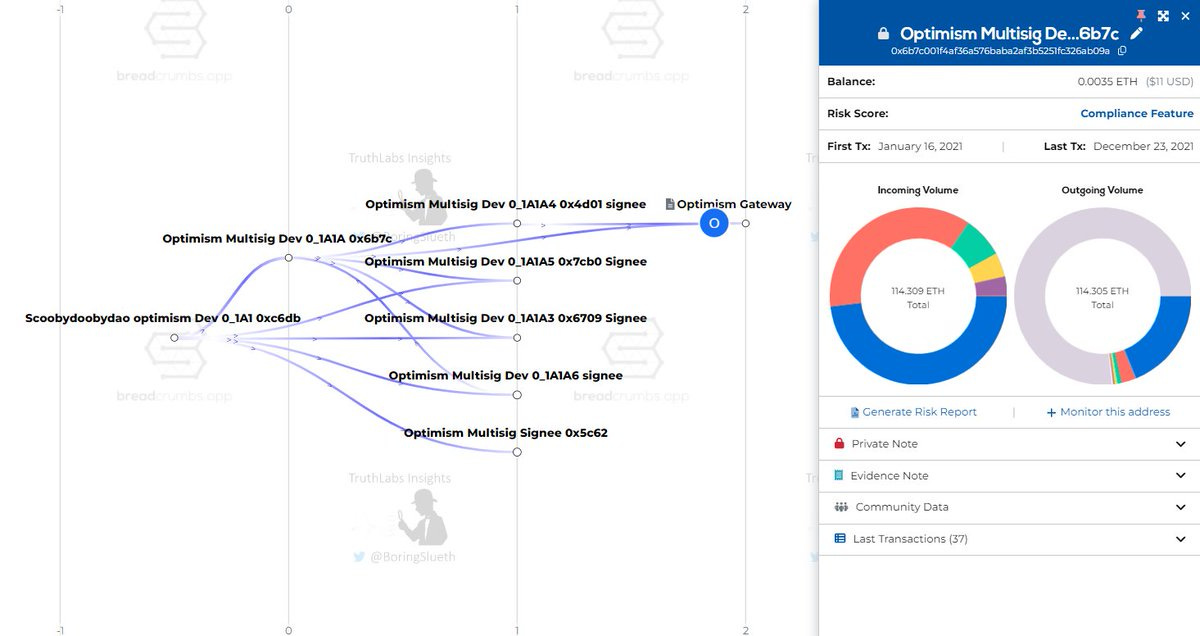Select the 0_1A1A6 signee node circle
Image resolution: width=1200 pixels, height=636 pixels.
517,395
